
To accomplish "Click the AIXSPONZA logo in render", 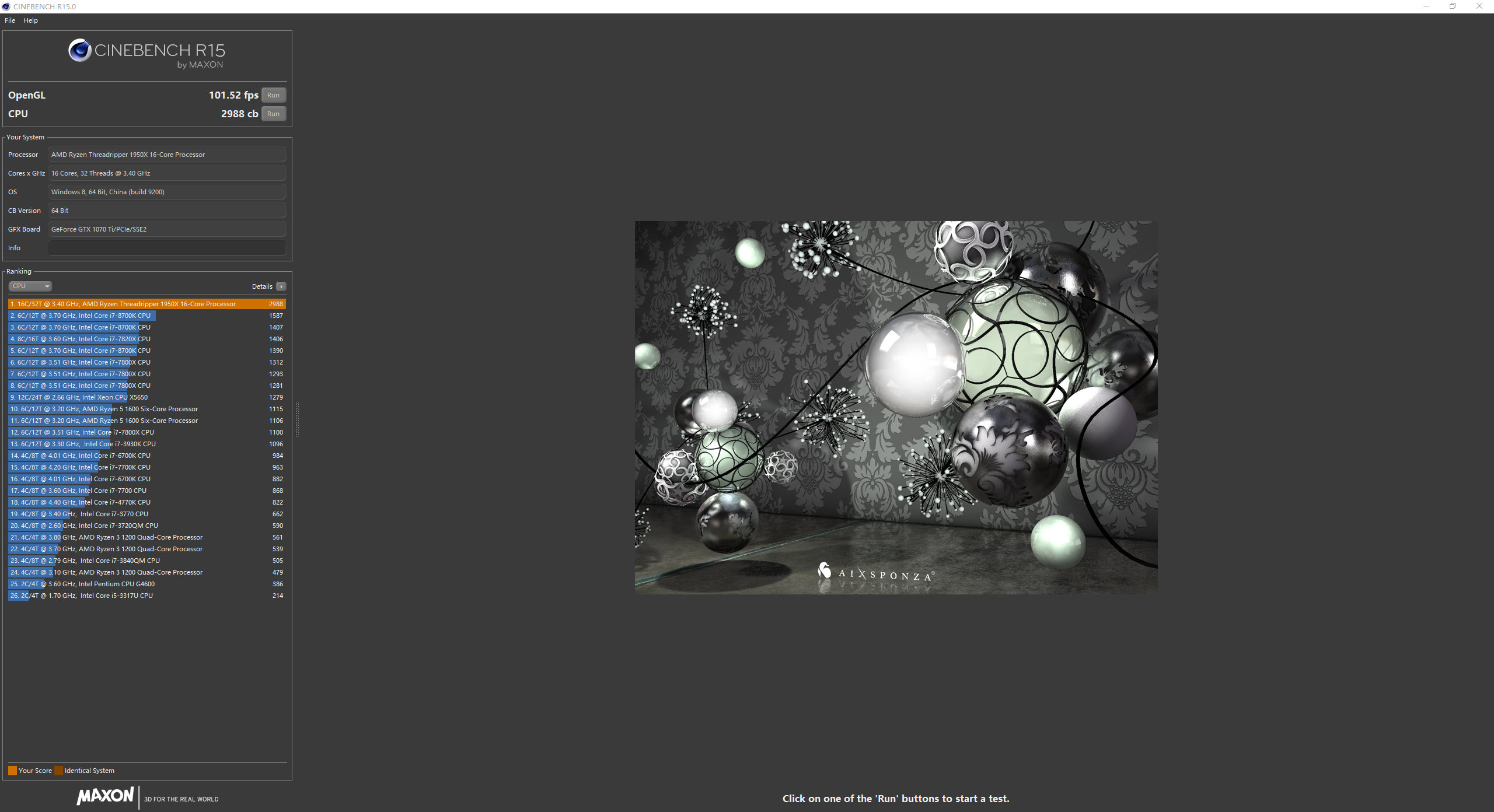I will click(x=877, y=573).
